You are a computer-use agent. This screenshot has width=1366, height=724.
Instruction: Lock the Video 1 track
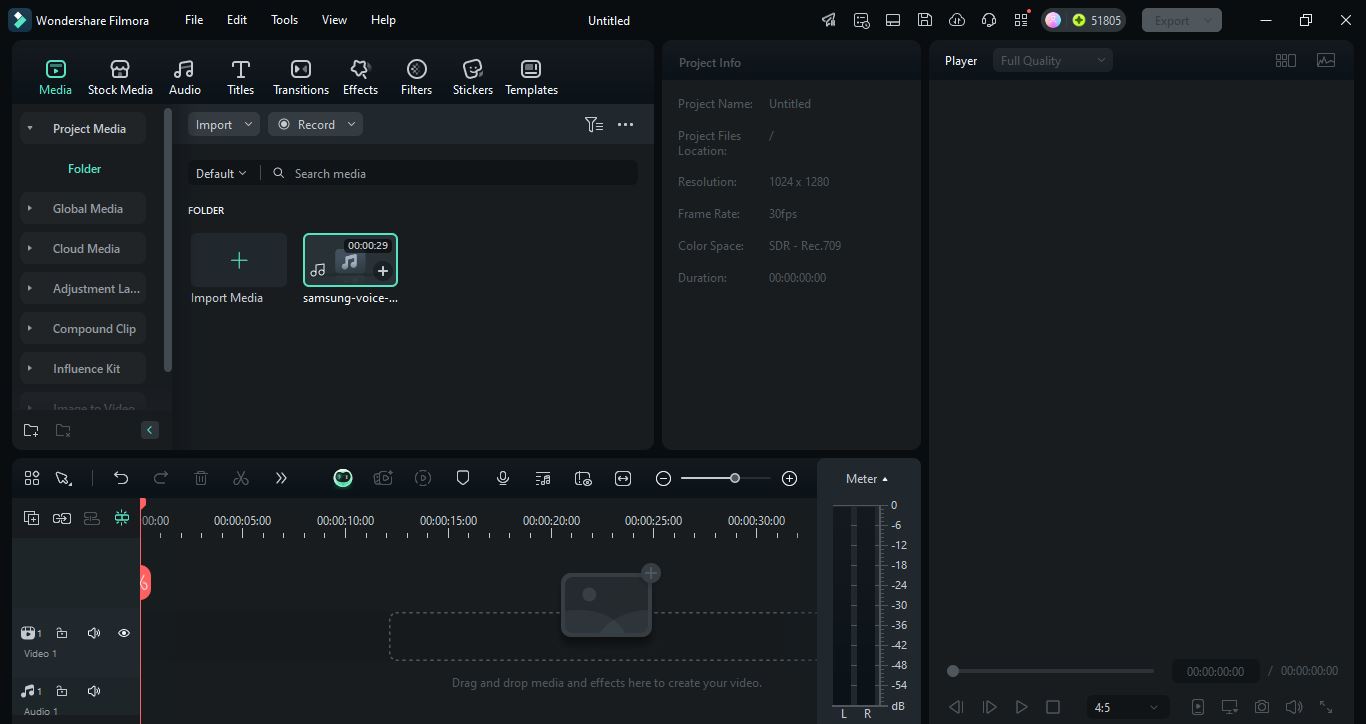pos(61,633)
